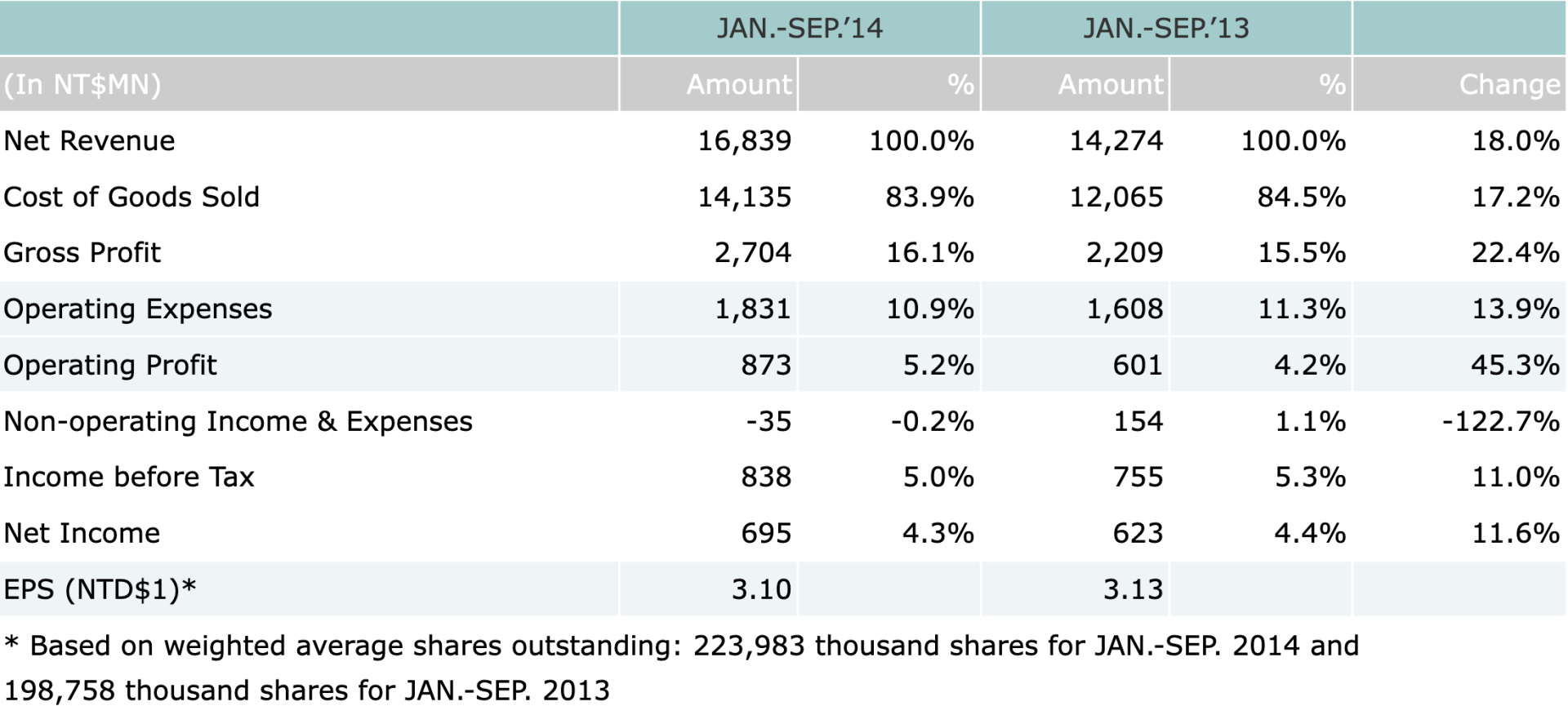Click Non-operating Income & Expenses label
The width and height of the screenshot is (1568, 715).
(238, 421)
